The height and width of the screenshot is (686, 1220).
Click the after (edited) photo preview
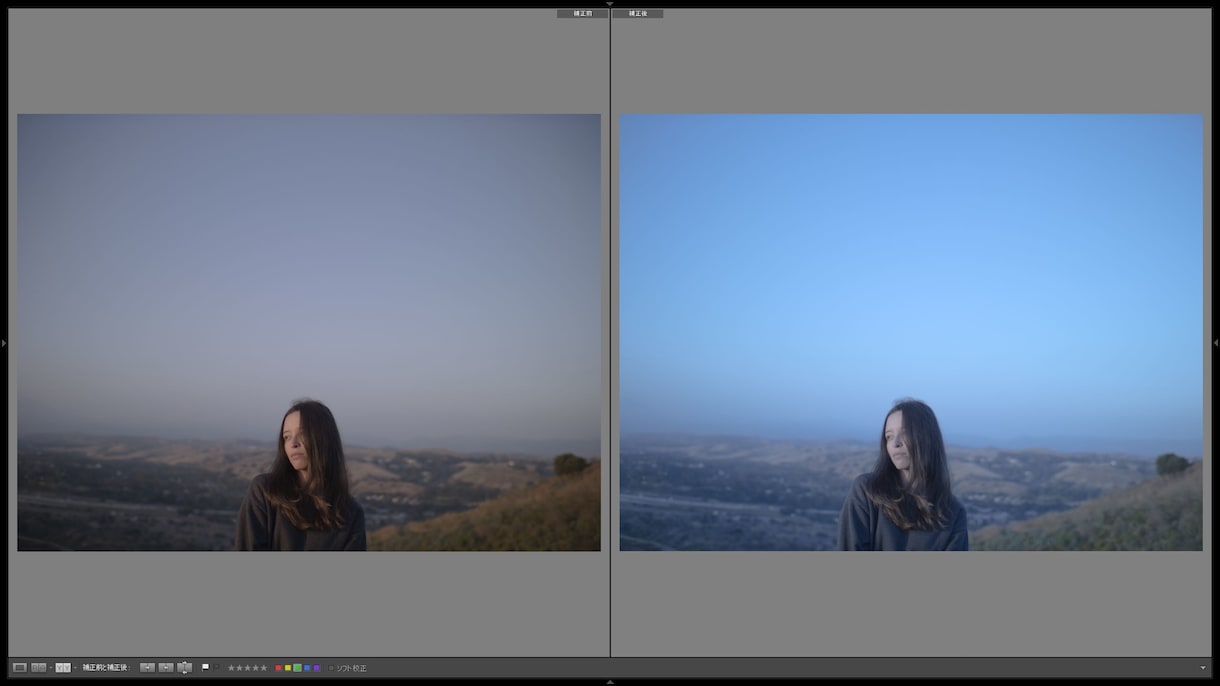911,332
